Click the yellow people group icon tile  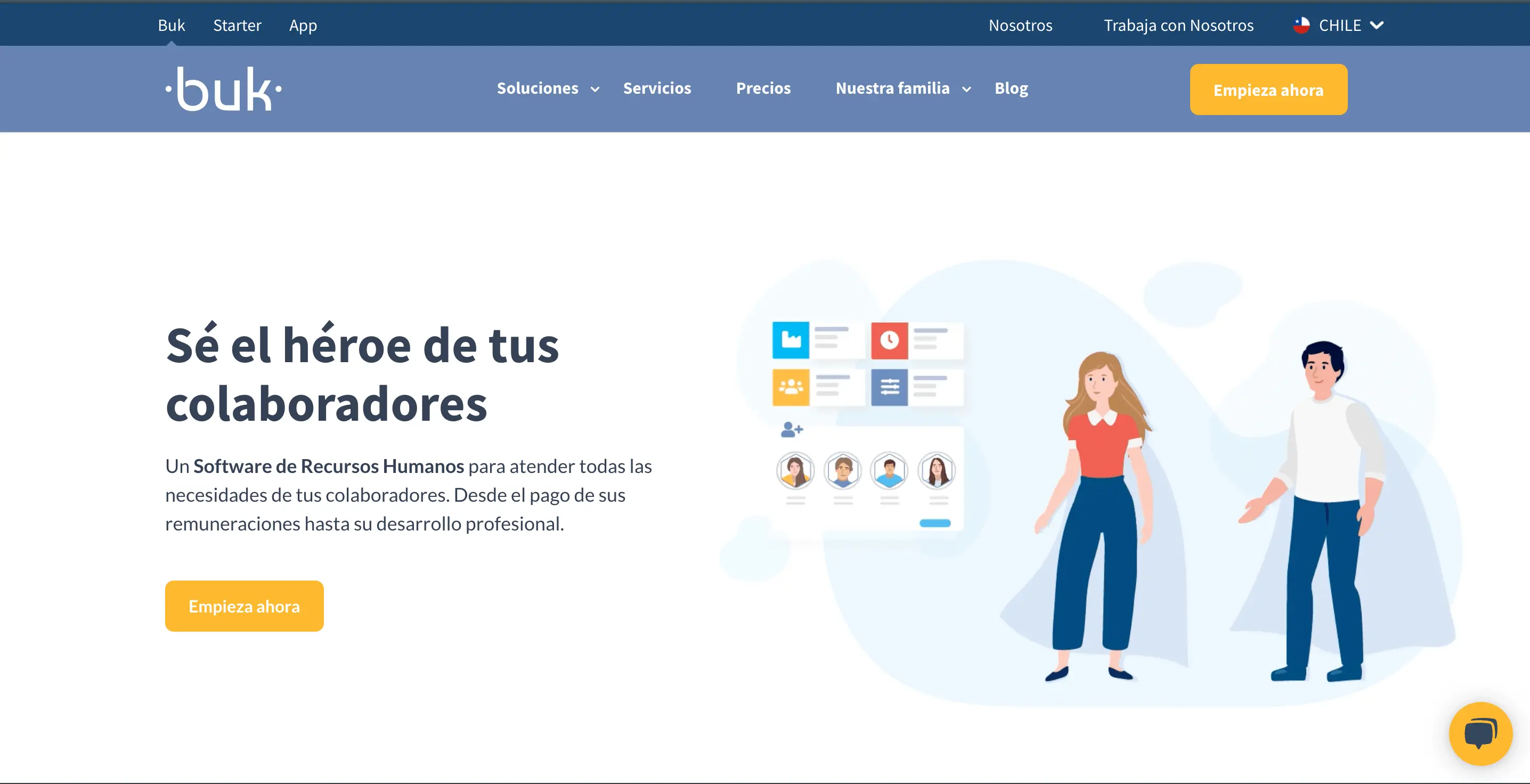[x=791, y=387]
